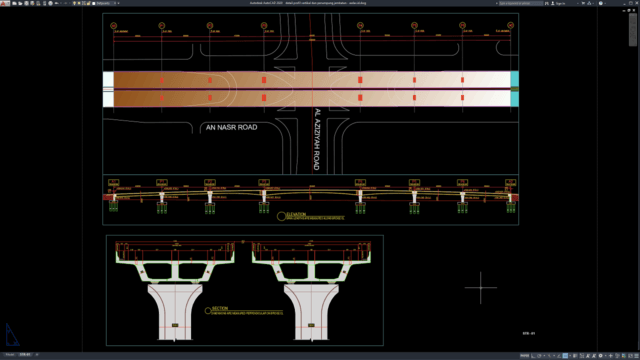Open status bar Customization menu icon

(x=636, y=356)
